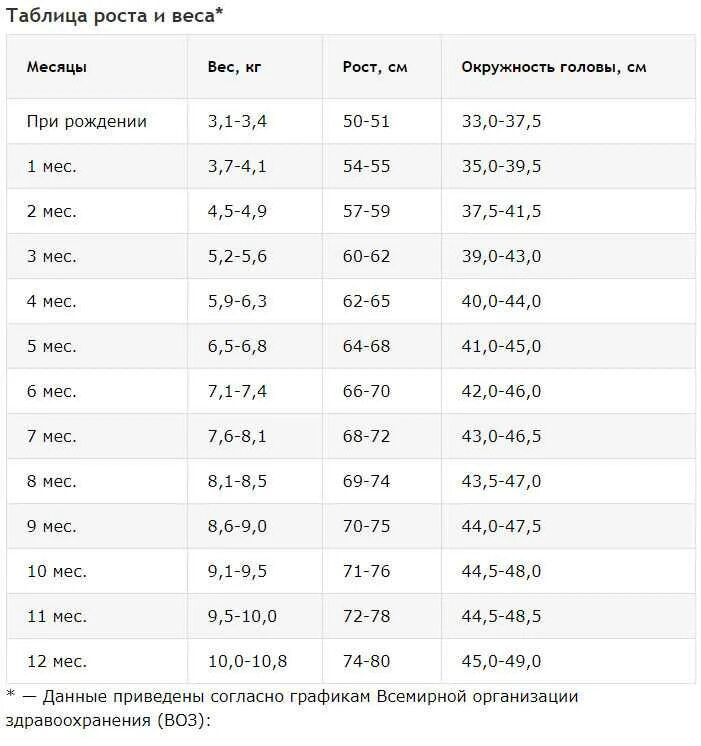
Task: Click head circumference 44,5-48,5 cell
Action: 501,616
